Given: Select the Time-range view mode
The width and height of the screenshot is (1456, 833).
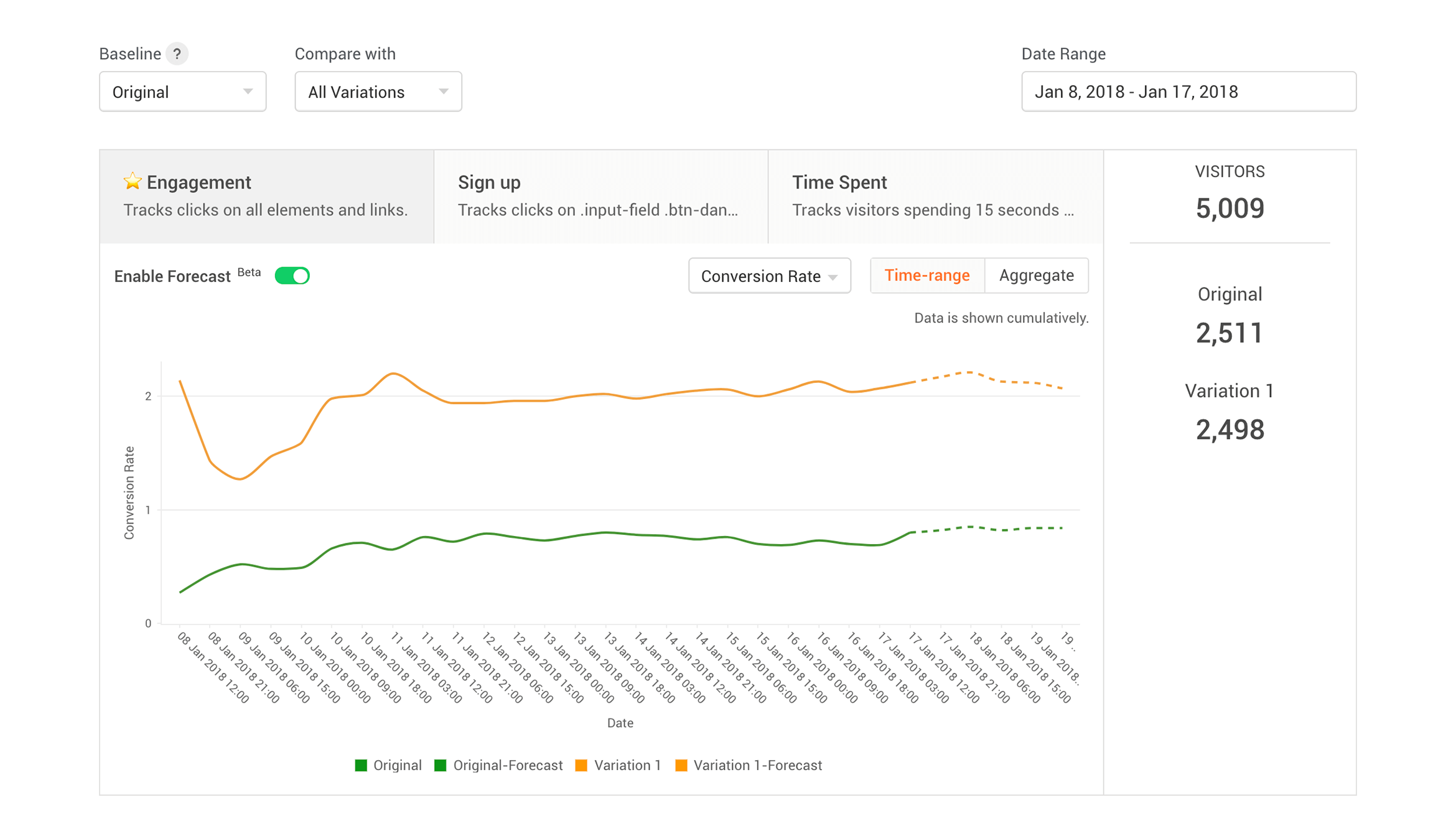Looking at the screenshot, I should (x=926, y=275).
